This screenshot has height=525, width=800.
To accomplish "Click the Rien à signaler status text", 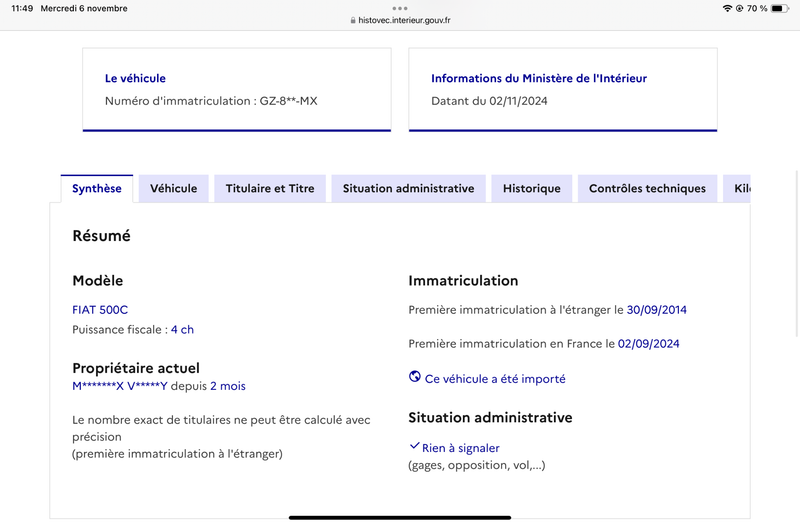I will point(461,448).
